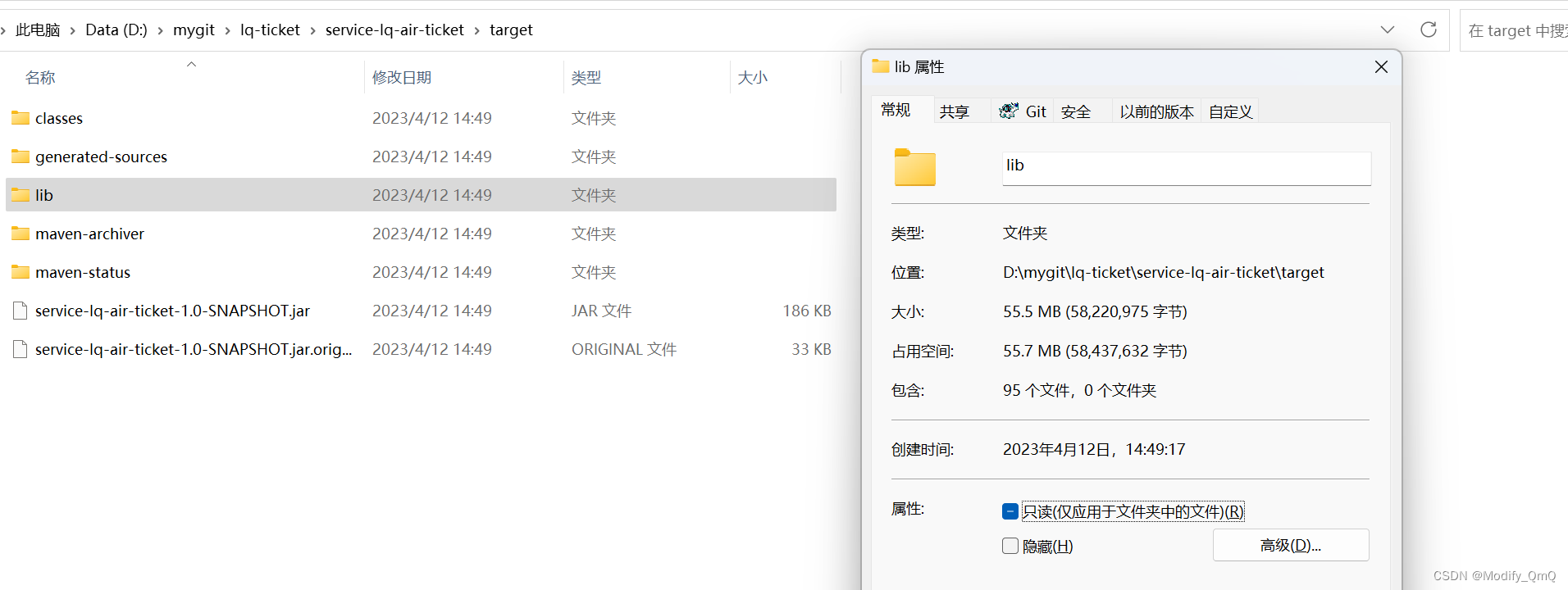This screenshot has height=590, width=1568.
Task: Select the maven-archiver folder name
Action: click(89, 234)
